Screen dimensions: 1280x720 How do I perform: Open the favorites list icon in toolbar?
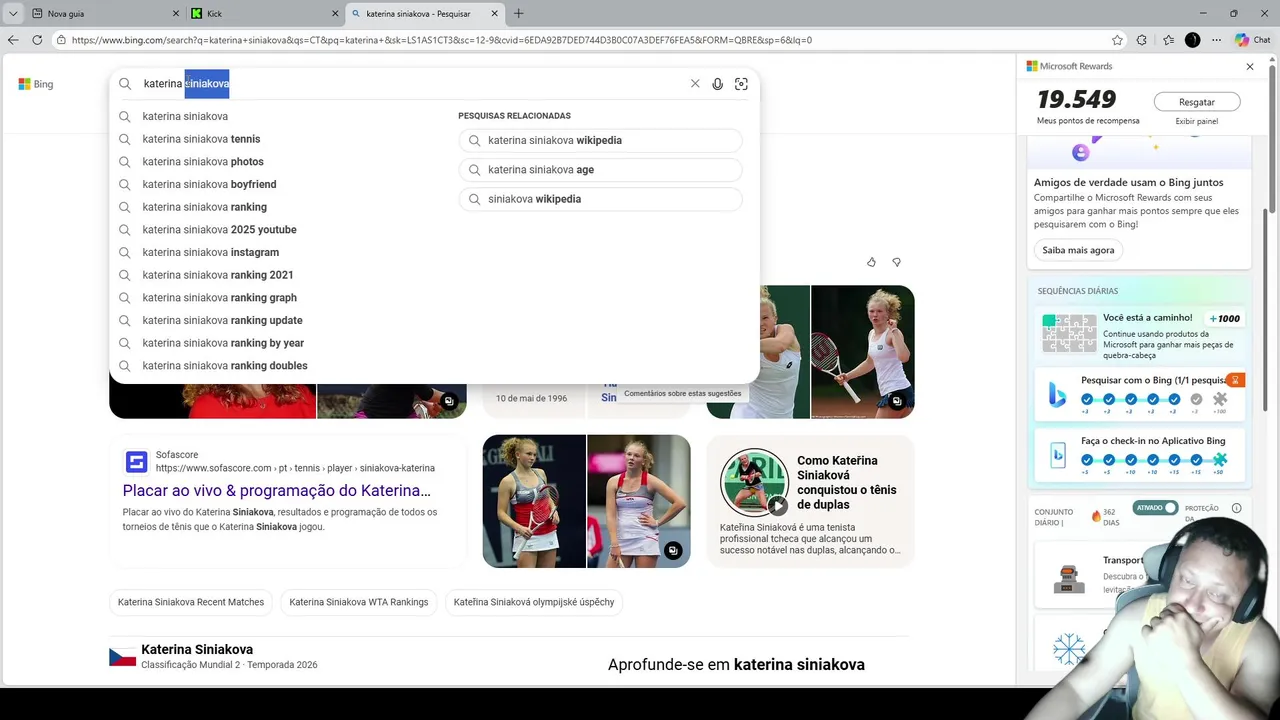pyautogui.click(x=1168, y=40)
